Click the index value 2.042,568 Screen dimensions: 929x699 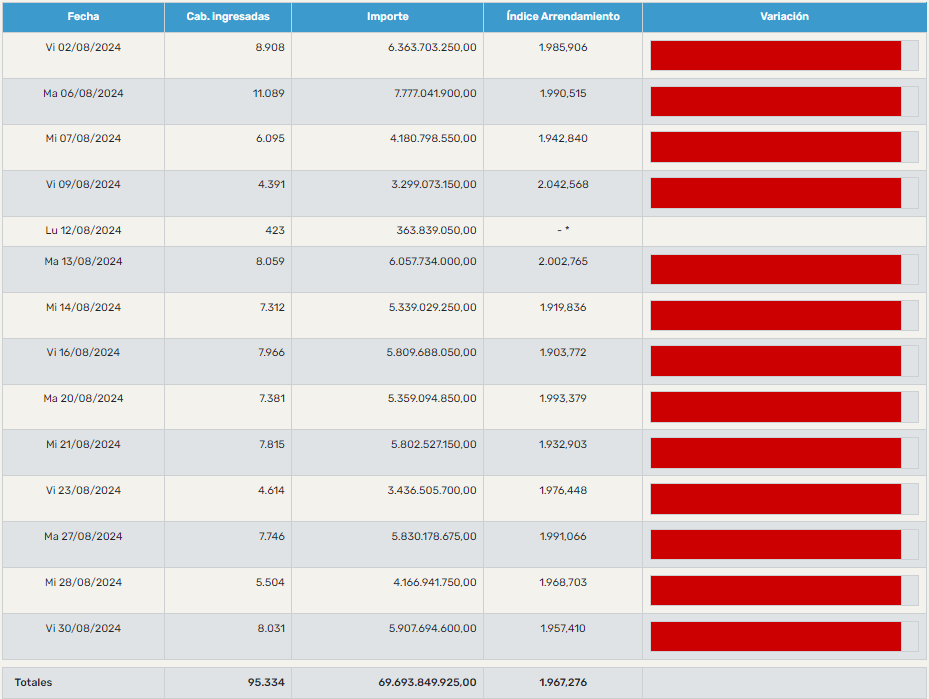coord(562,184)
